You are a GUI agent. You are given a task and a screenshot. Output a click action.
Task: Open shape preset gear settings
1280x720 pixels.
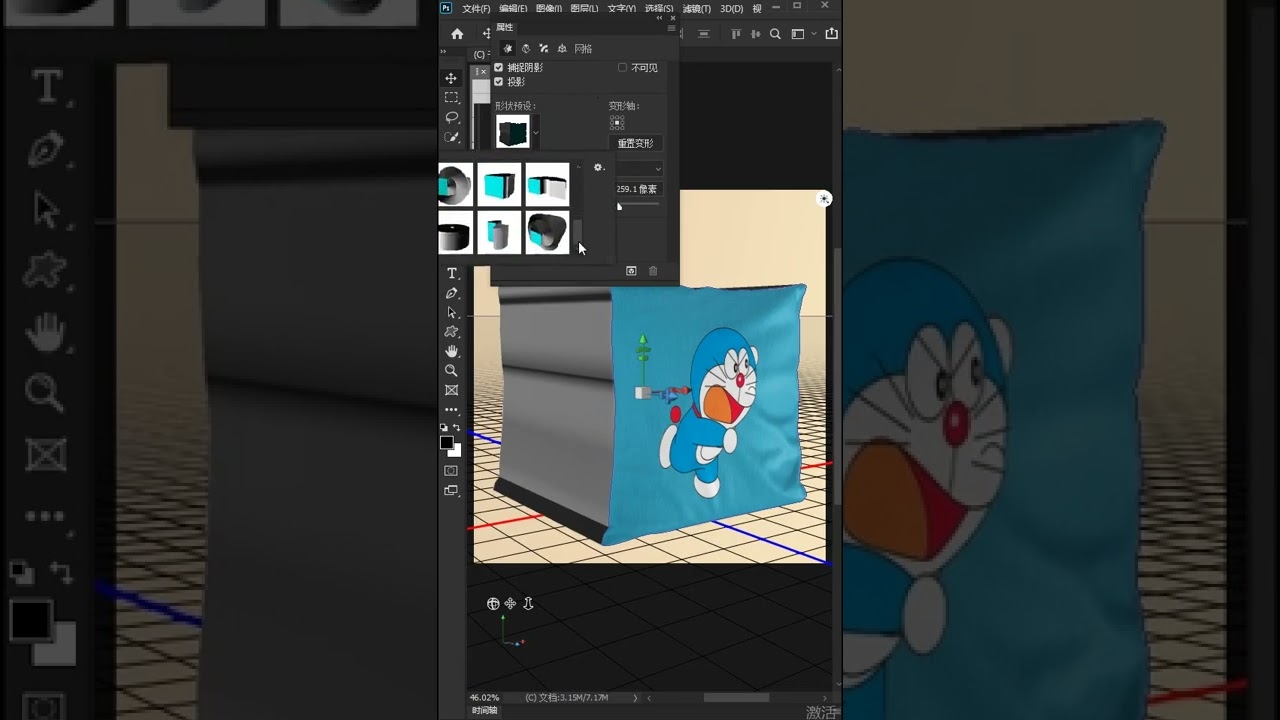click(599, 168)
